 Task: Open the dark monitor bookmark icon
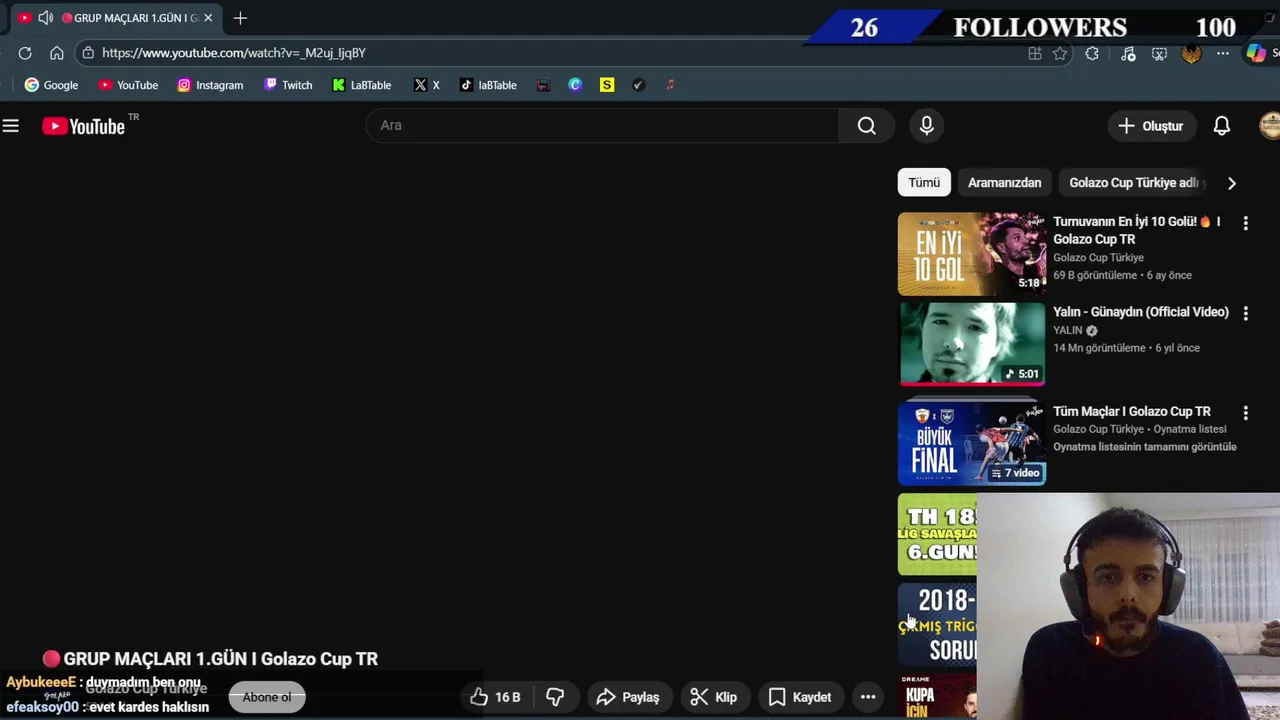(543, 85)
